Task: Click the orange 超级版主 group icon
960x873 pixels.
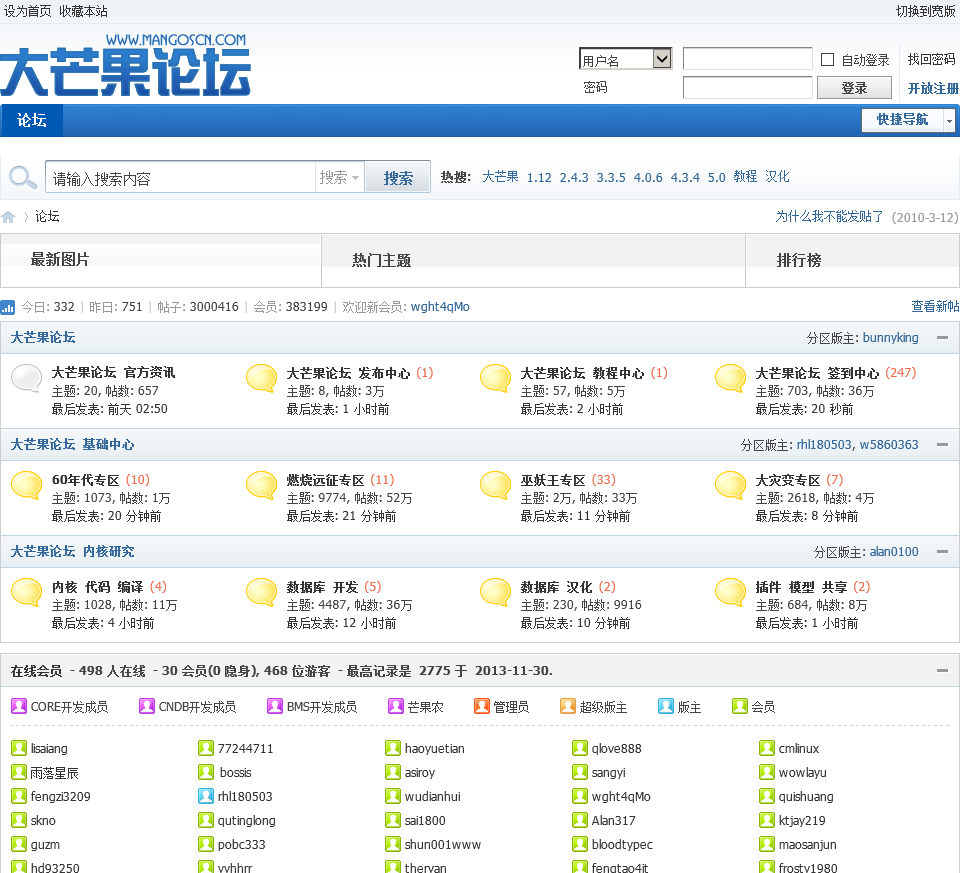Action: pyautogui.click(x=568, y=706)
